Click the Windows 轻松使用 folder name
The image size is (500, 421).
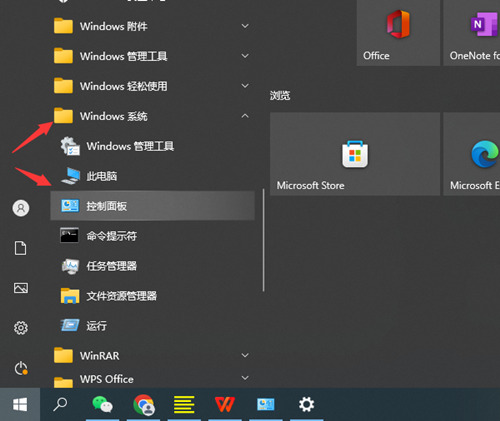coord(123,86)
